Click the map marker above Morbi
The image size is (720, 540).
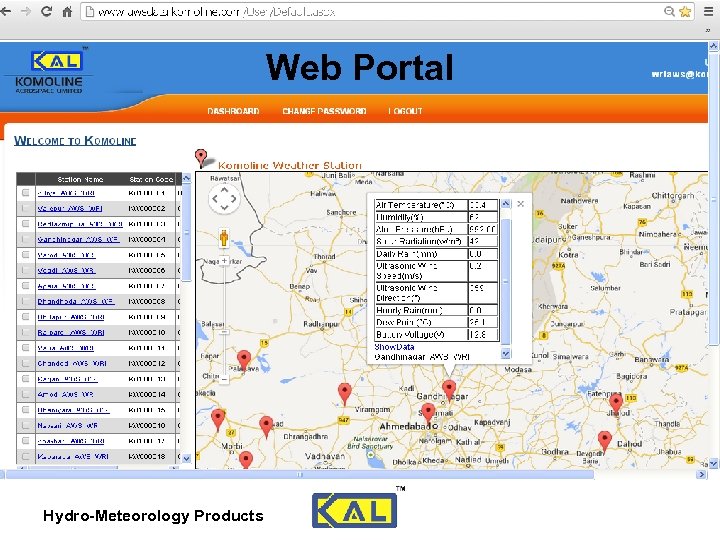(x=218, y=420)
